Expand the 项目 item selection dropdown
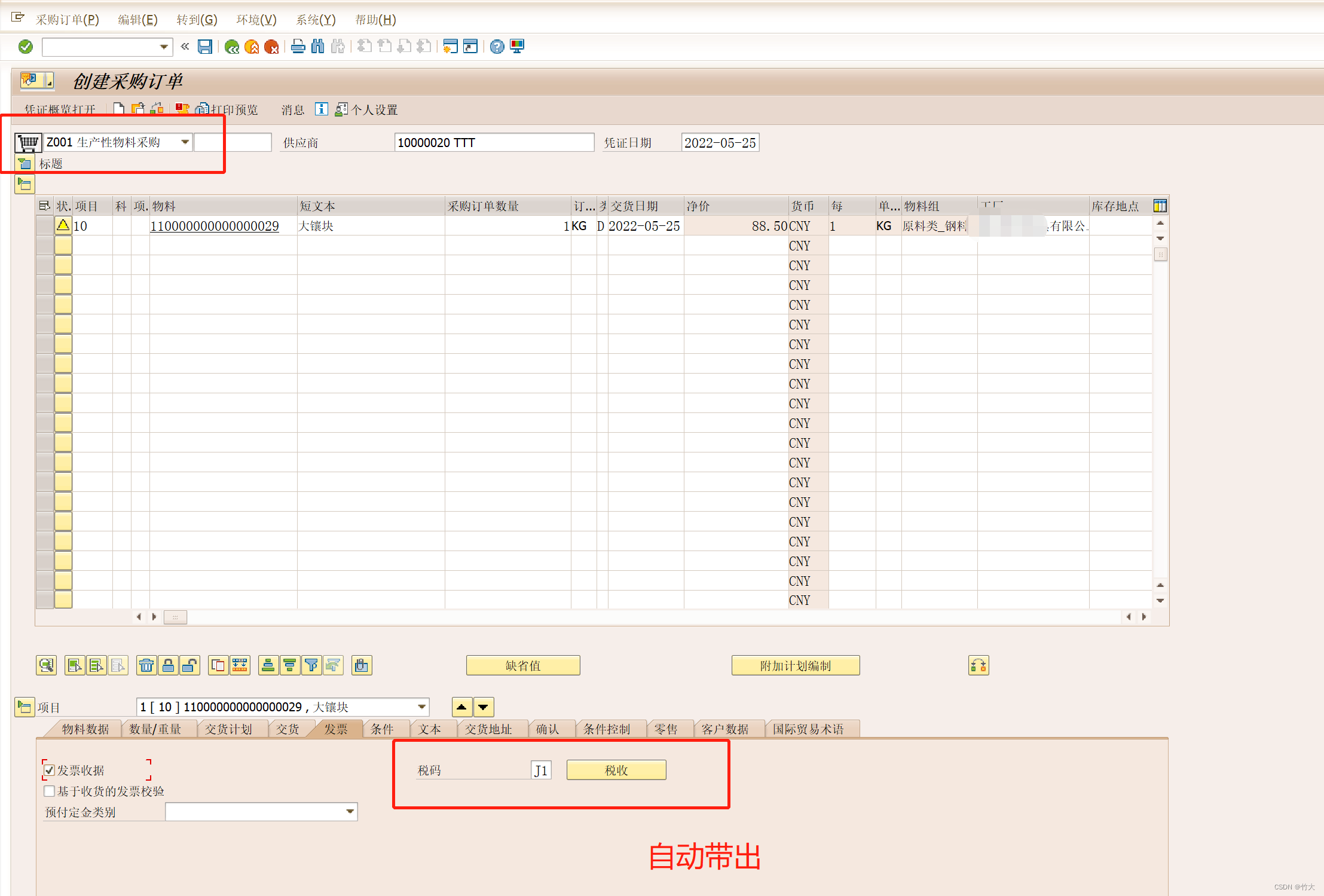 click(x=421, y=707)
